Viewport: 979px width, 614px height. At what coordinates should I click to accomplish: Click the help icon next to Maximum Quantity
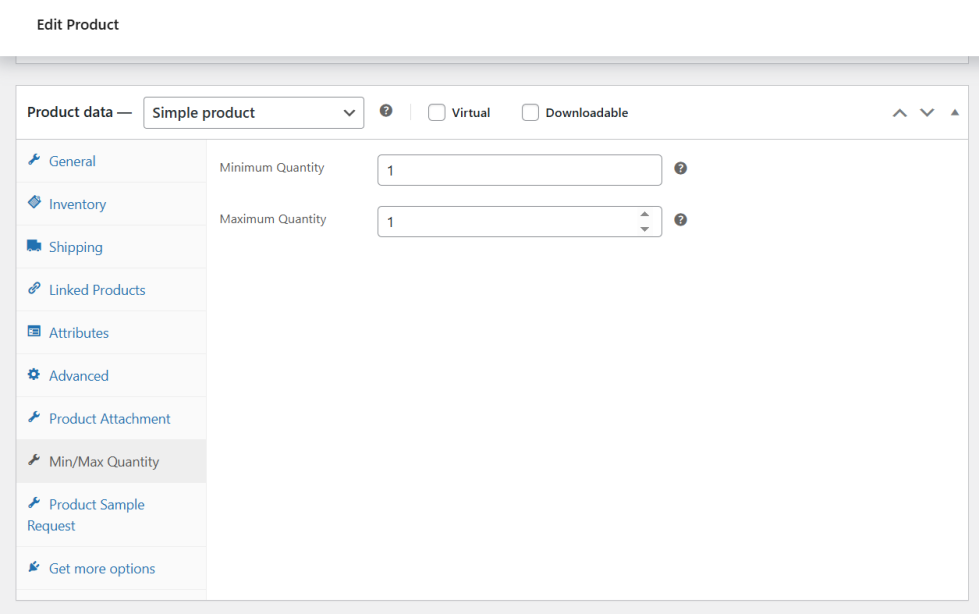(x=680, y=219)
